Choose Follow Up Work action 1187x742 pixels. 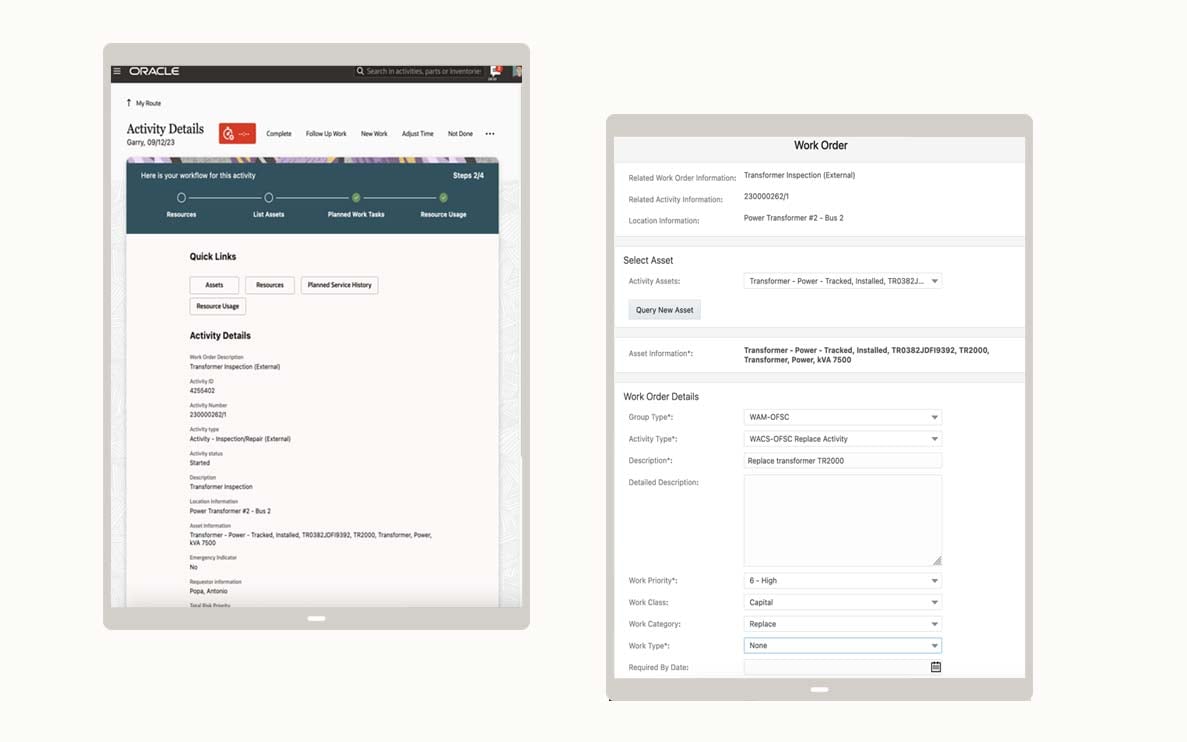pos(326,134)
